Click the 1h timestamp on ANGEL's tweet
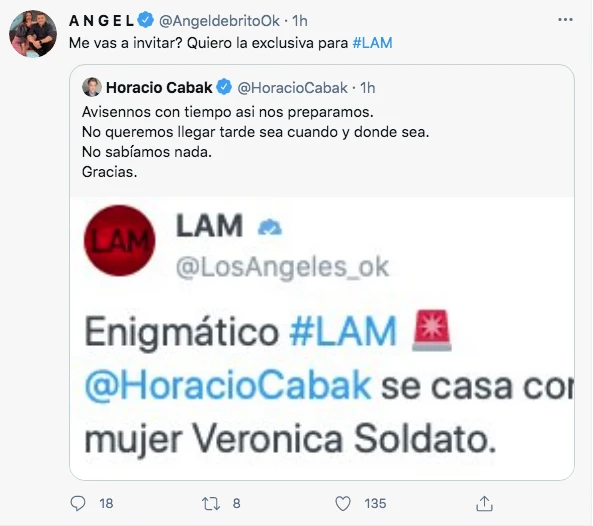593x526 pixels. tap(300, 21)
